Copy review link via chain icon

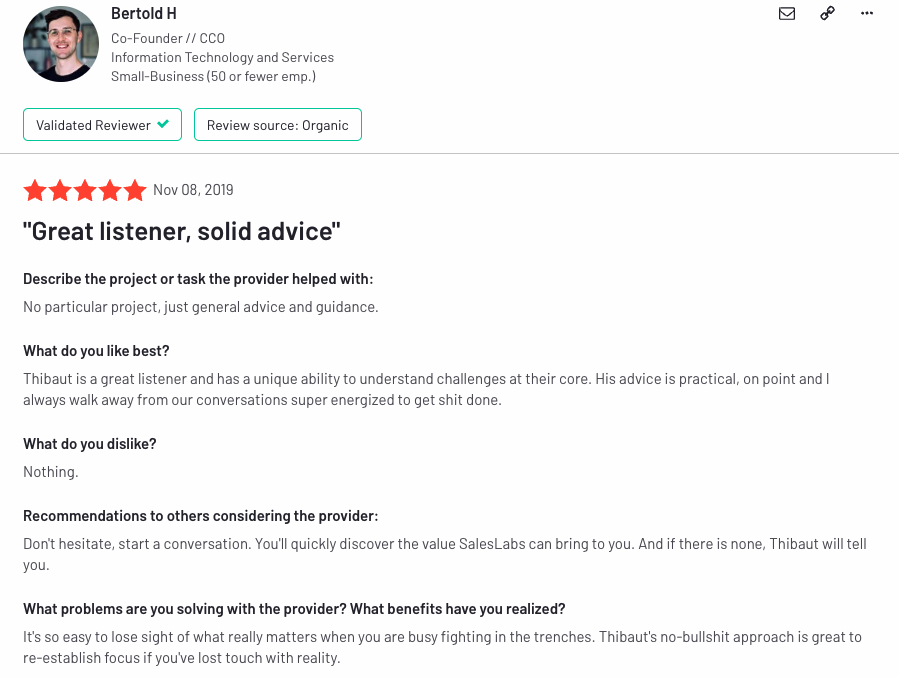pyautogui.click(x=827, y=13)
